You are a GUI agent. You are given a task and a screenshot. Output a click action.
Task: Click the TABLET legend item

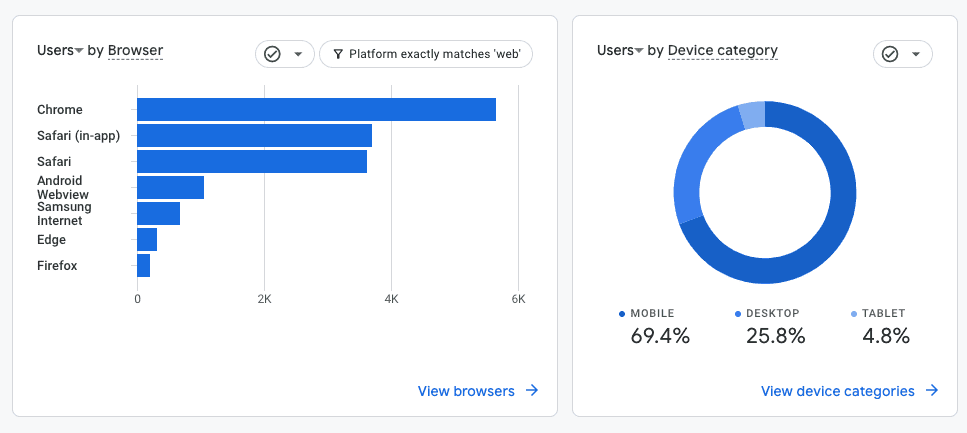tap(884, 313)
